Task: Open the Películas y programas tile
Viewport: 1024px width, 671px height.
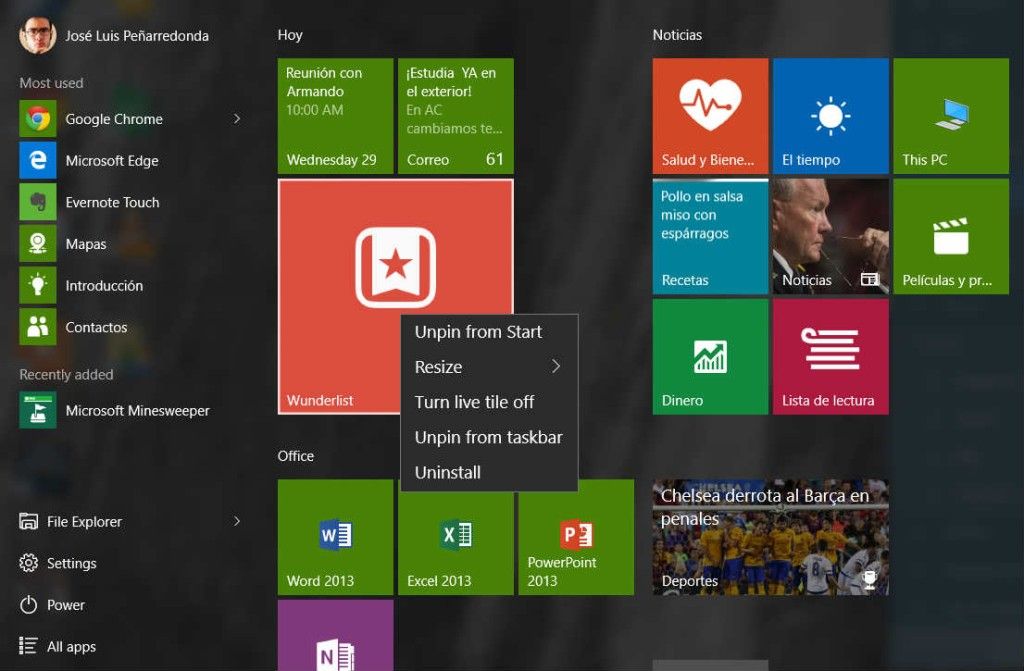Action: pyautogui.click(x=951, y=237)
